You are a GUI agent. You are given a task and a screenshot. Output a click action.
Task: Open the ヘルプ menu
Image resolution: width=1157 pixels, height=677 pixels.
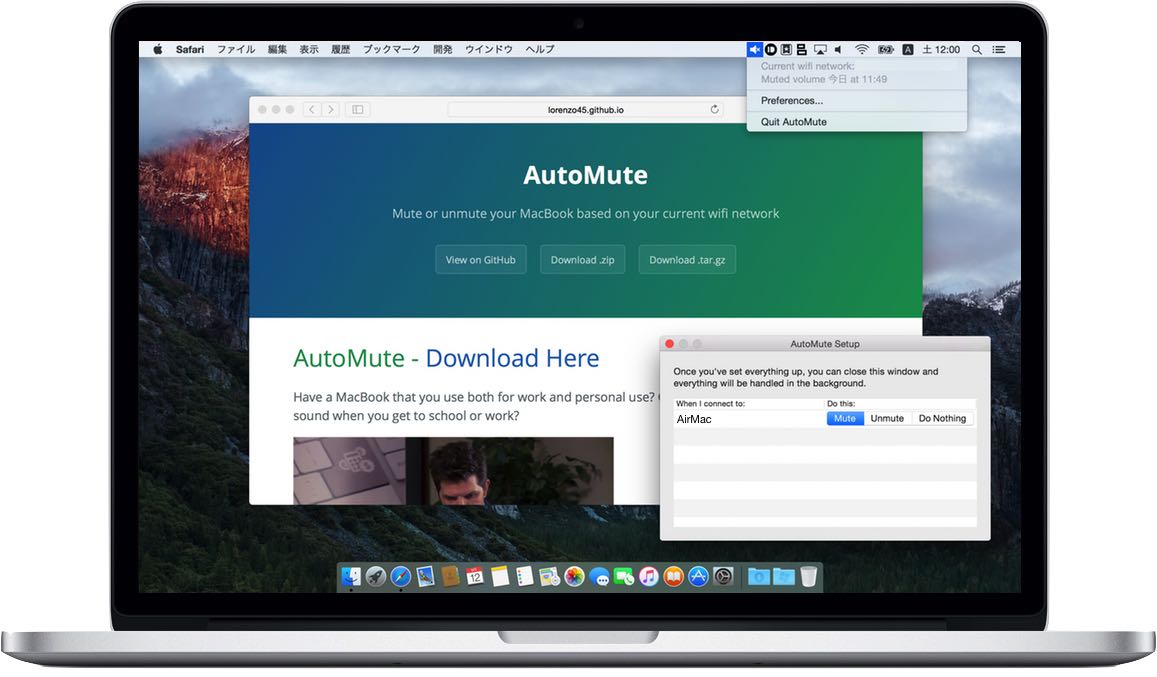click(539, 49)
